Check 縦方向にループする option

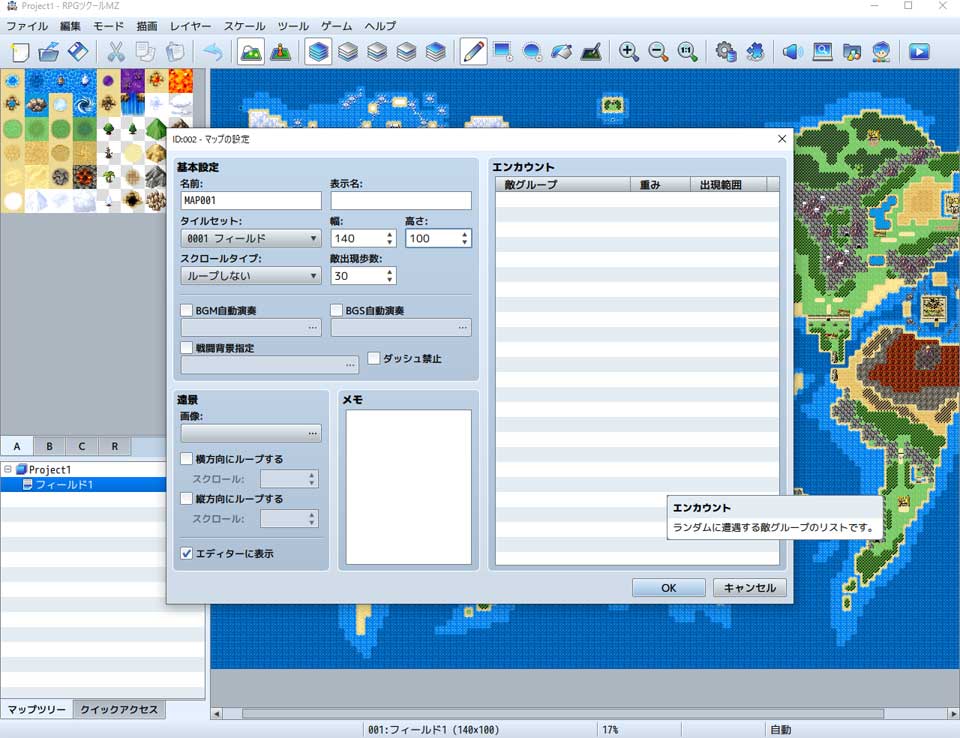tap(187, 499)
